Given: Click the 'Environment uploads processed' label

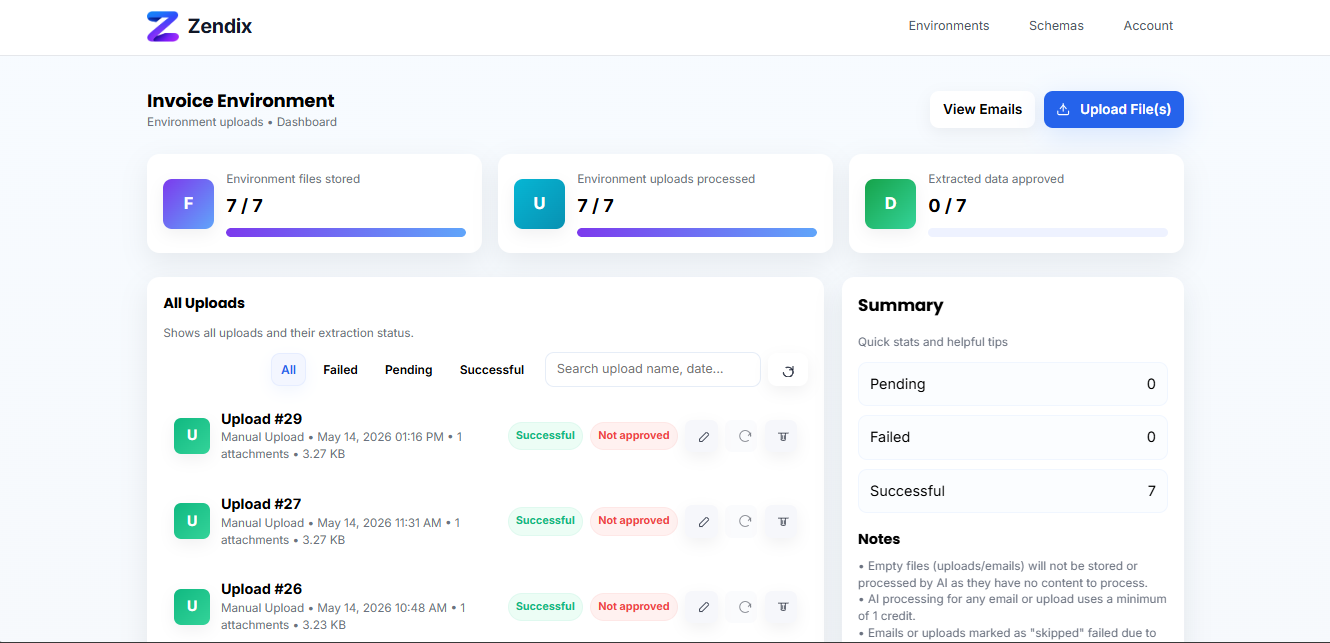Looking at the screenshot, I should (x=666, y=179).
